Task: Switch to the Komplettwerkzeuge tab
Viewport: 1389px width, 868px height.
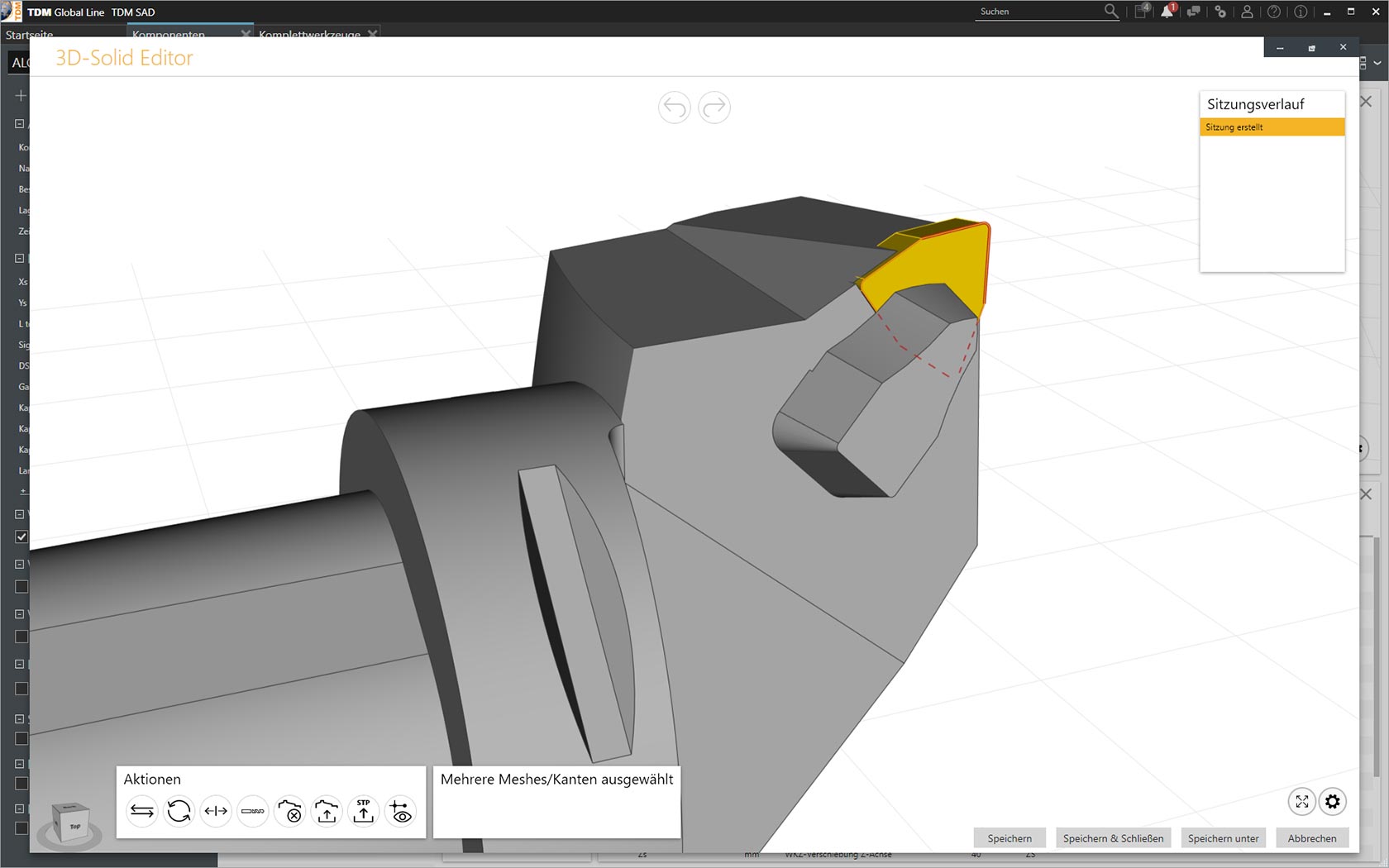Action: [x=309, y=34]
